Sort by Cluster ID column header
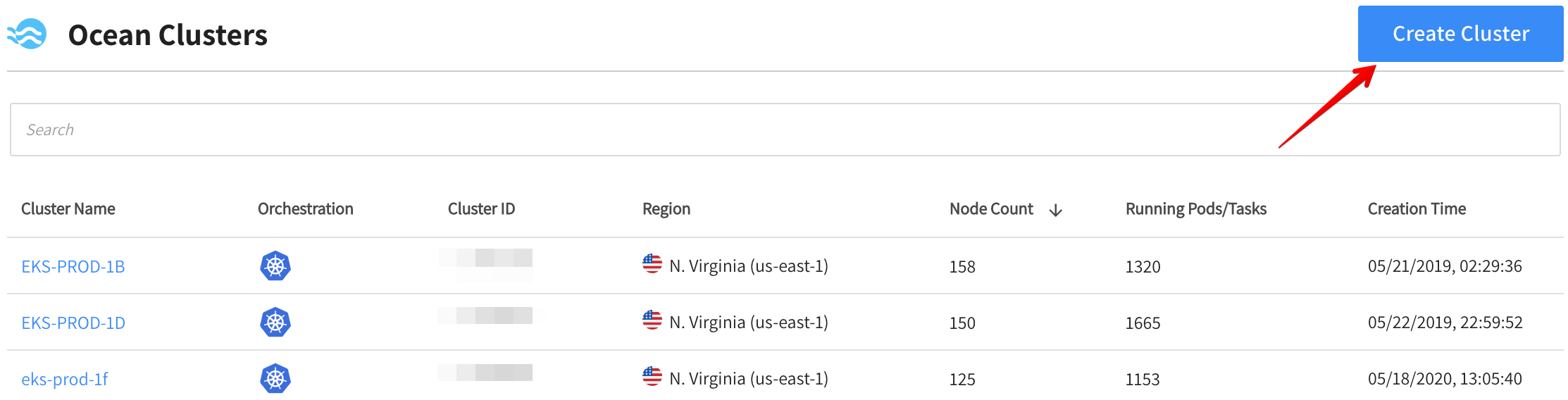The image size is (1568, 400). click(x=482, y=209)
